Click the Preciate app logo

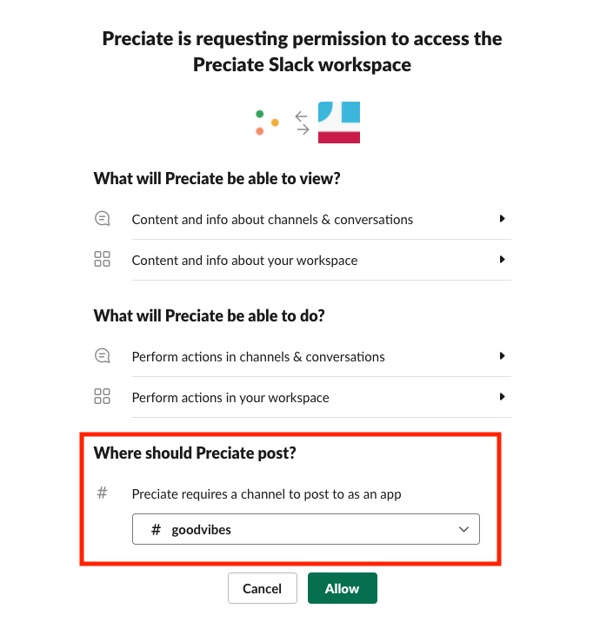339,122
